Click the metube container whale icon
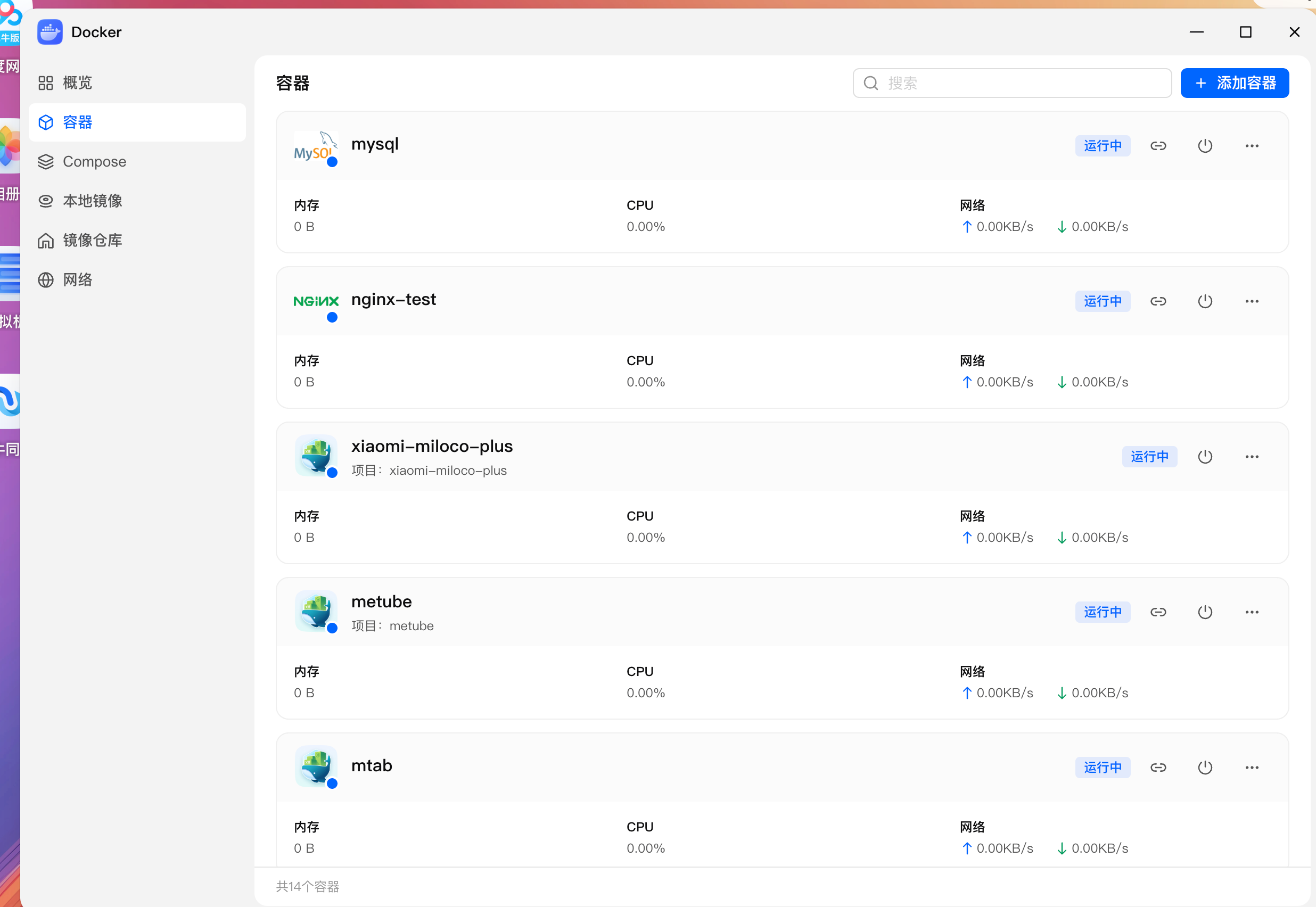This screenshot has height=907, width=1316. tap(316, 611)
